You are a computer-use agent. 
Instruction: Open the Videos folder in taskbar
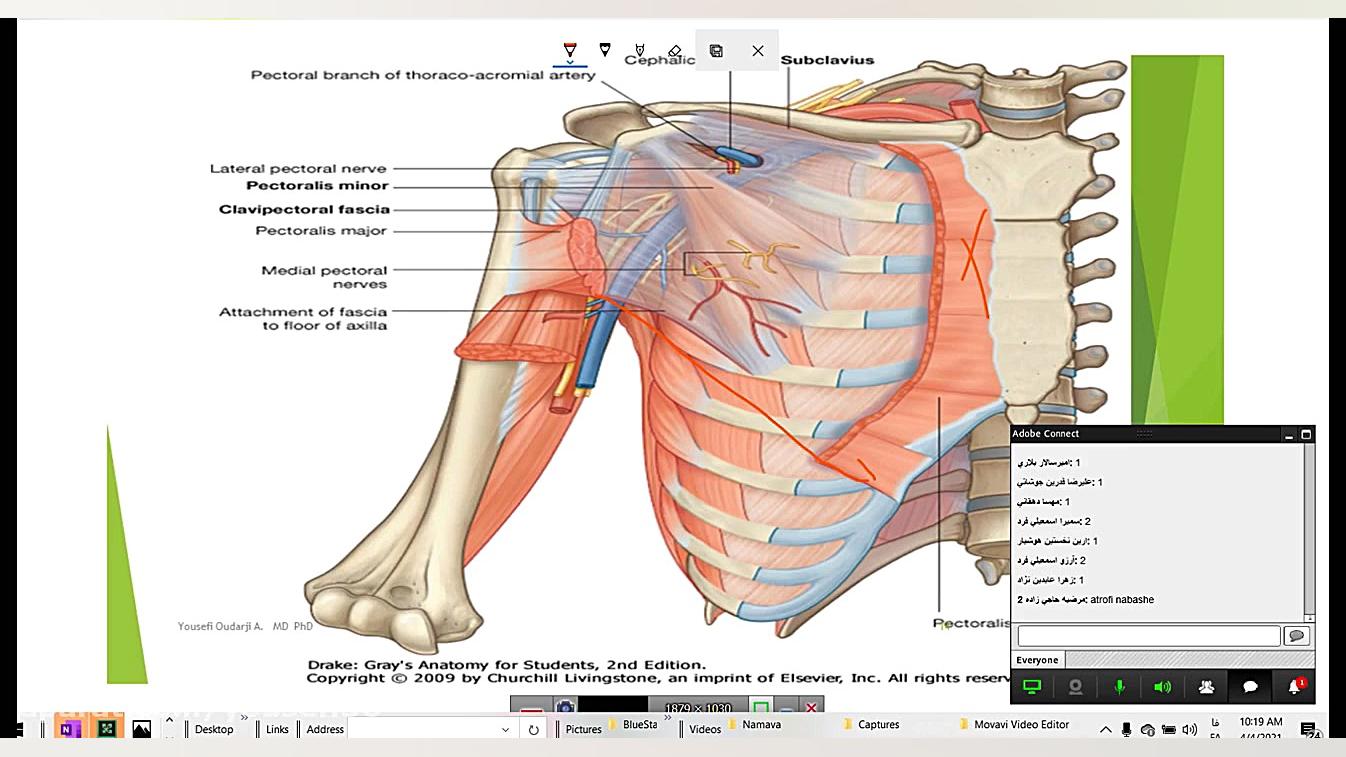click(x=705, y=730)
